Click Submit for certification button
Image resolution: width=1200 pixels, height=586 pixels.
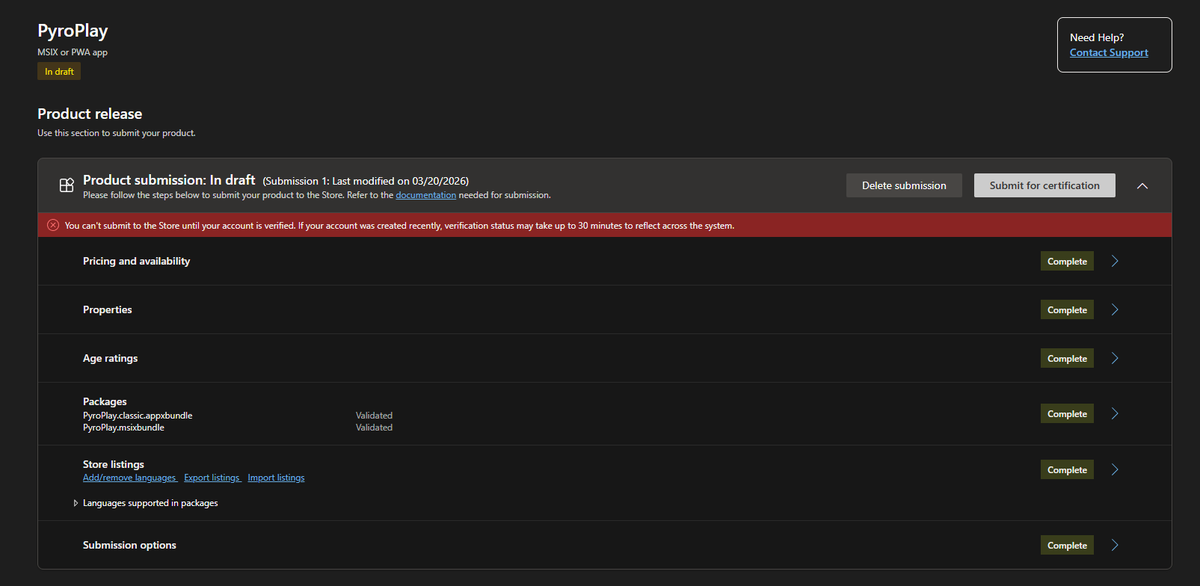pyautogui.click(x=1044, y=185)
